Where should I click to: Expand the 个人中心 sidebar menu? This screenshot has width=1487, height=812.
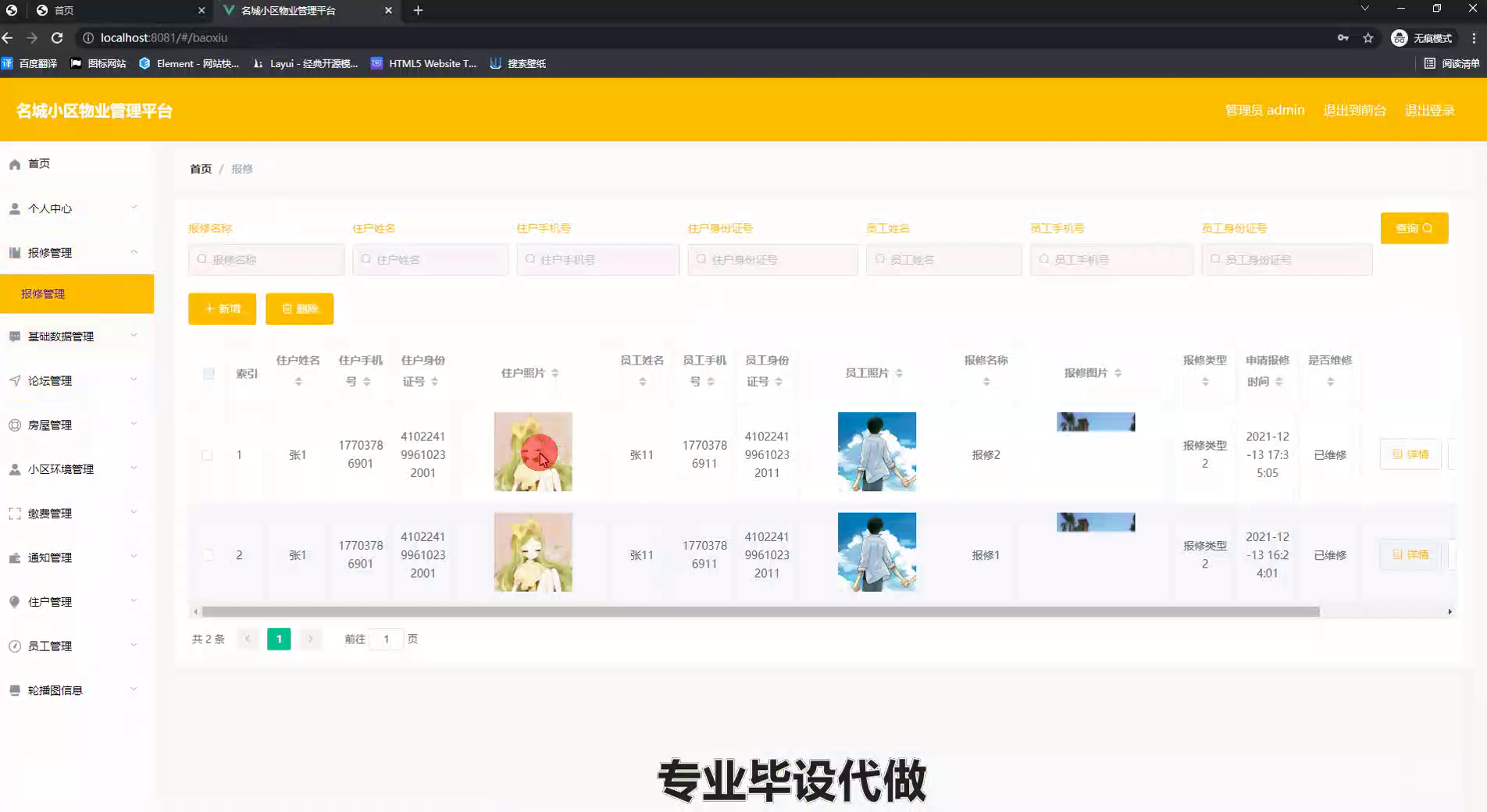[77, 208]
